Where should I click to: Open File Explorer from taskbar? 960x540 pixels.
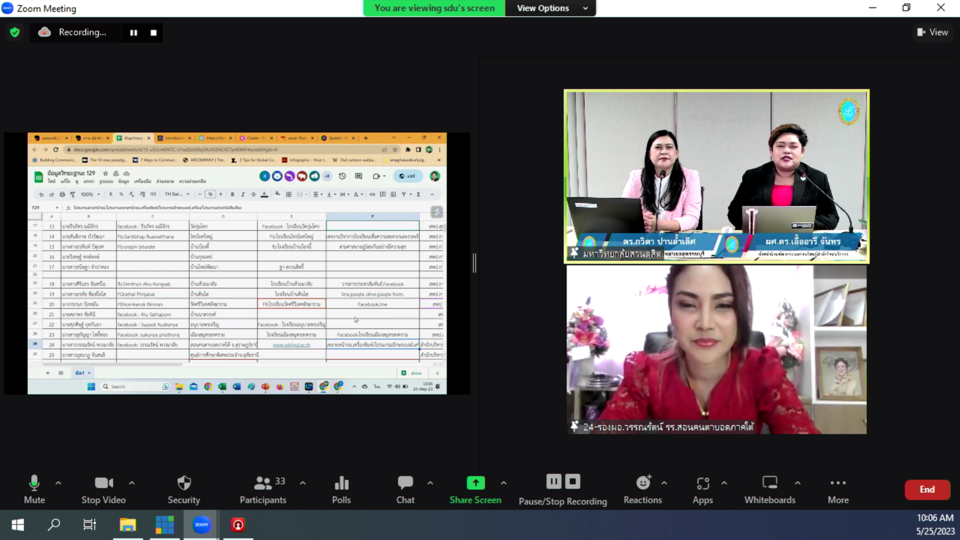pyautogui.click(x=127, y=525)
